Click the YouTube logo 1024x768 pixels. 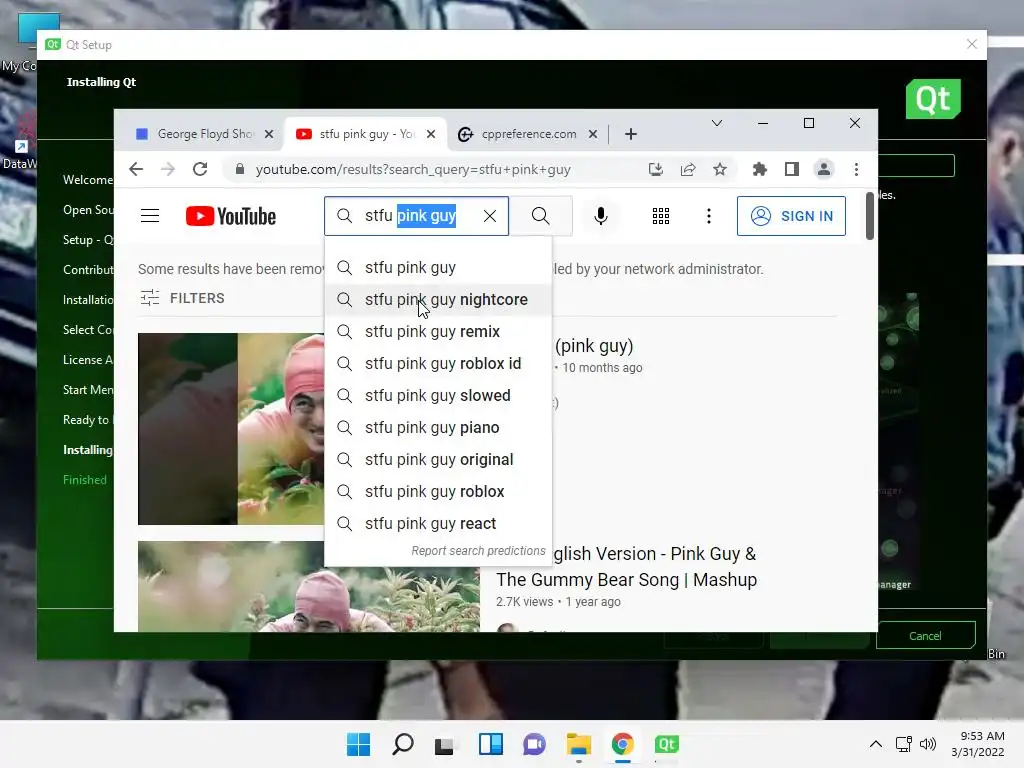coord(231,216)
